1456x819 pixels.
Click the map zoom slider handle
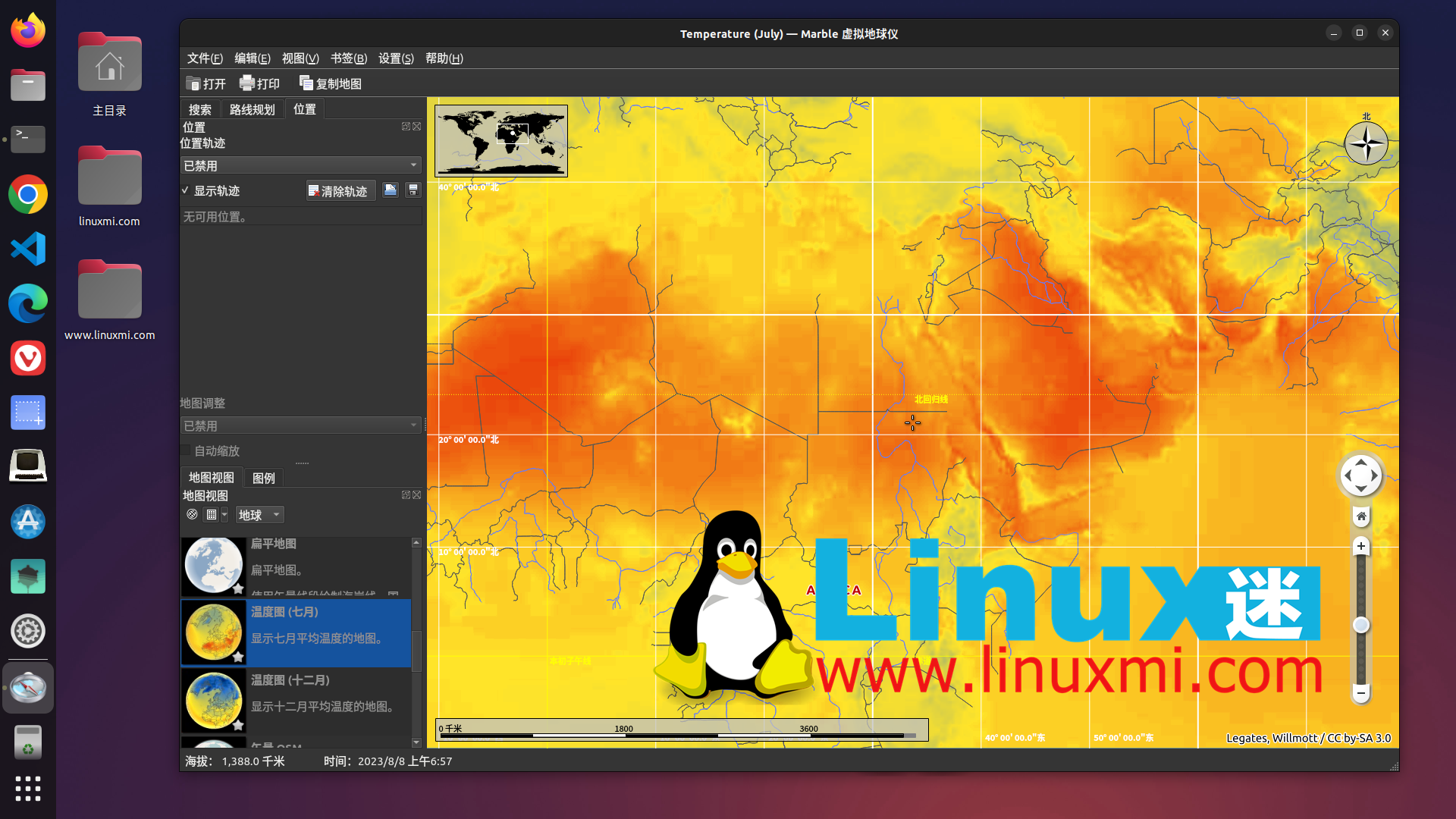pos(1361,625)
